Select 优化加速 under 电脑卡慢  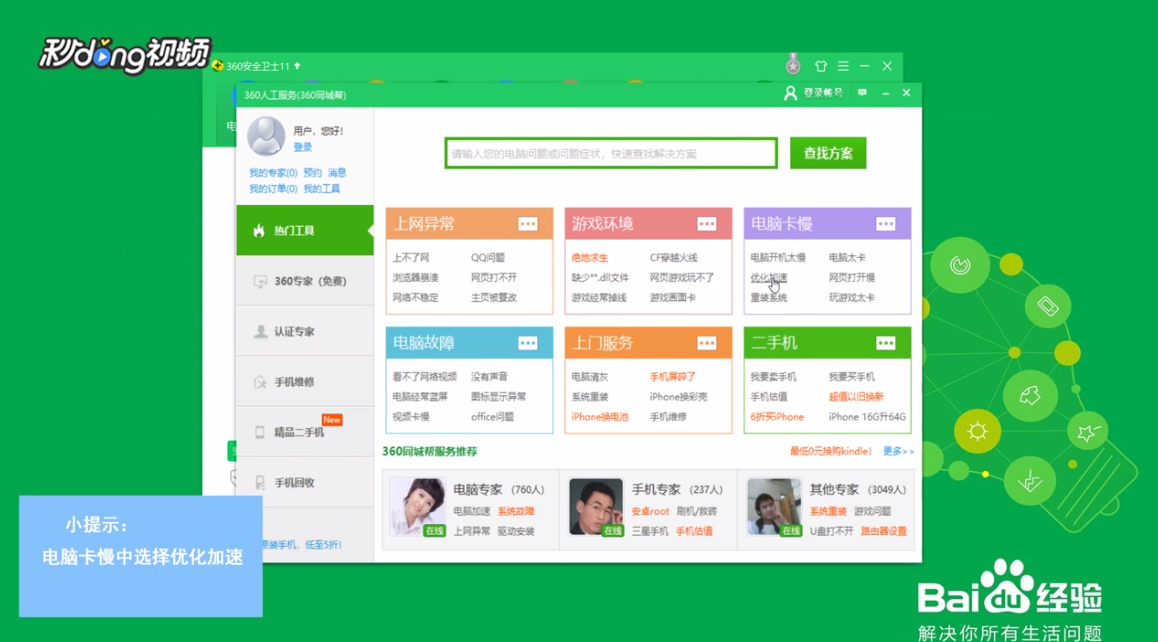(x=769, y=278)
